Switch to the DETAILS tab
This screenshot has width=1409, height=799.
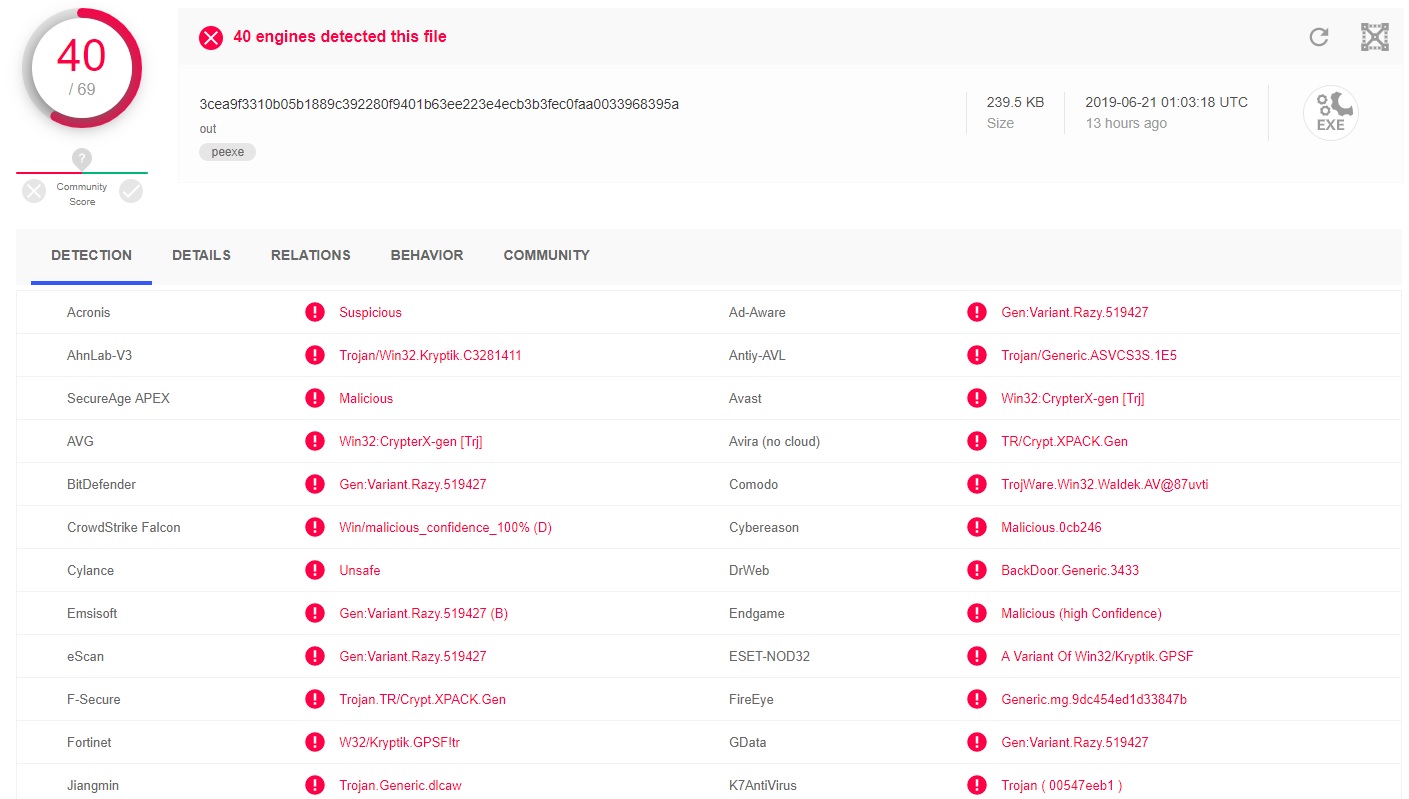(201, 255)
